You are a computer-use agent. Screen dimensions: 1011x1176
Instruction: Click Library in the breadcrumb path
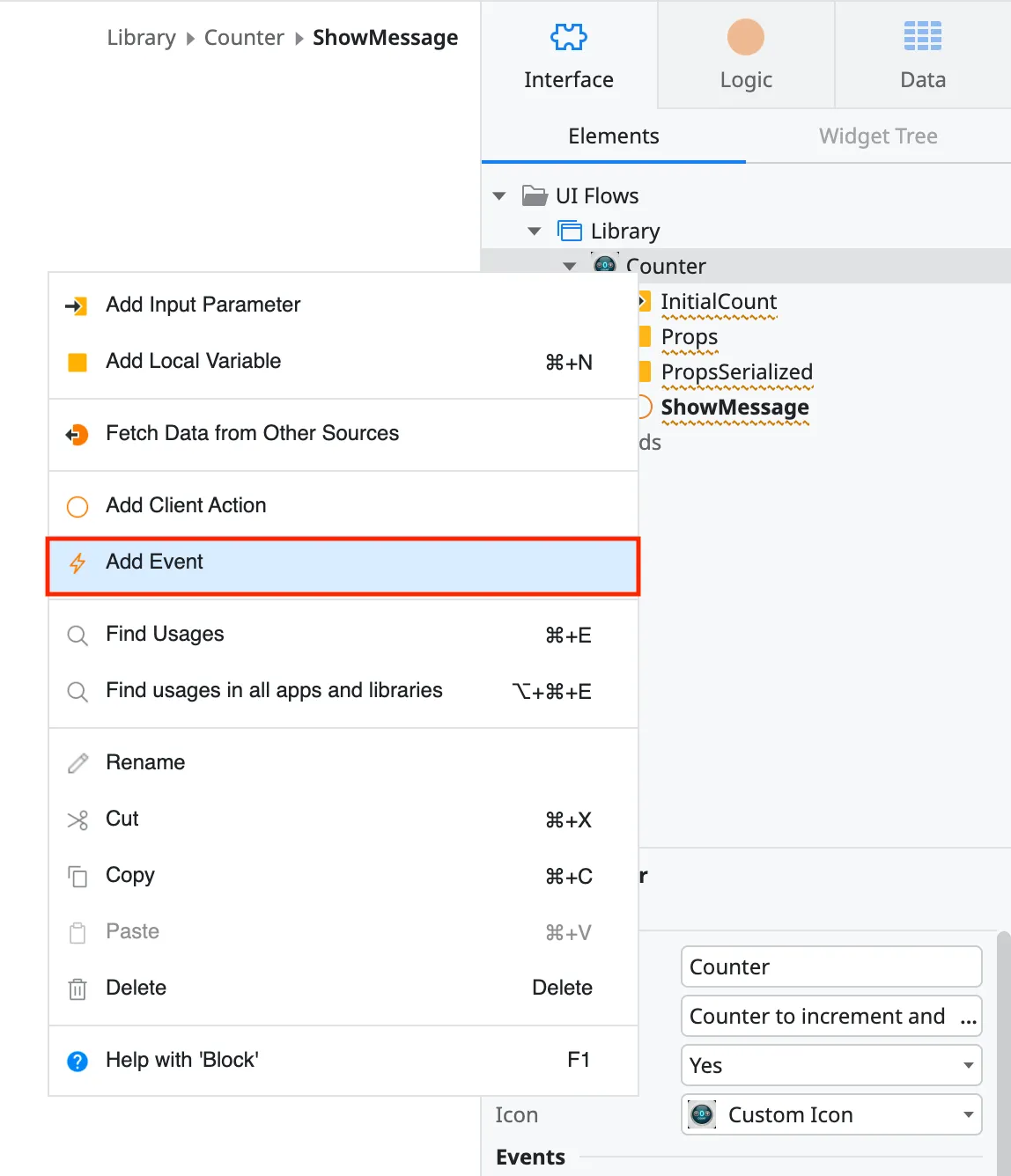(141, 38)
